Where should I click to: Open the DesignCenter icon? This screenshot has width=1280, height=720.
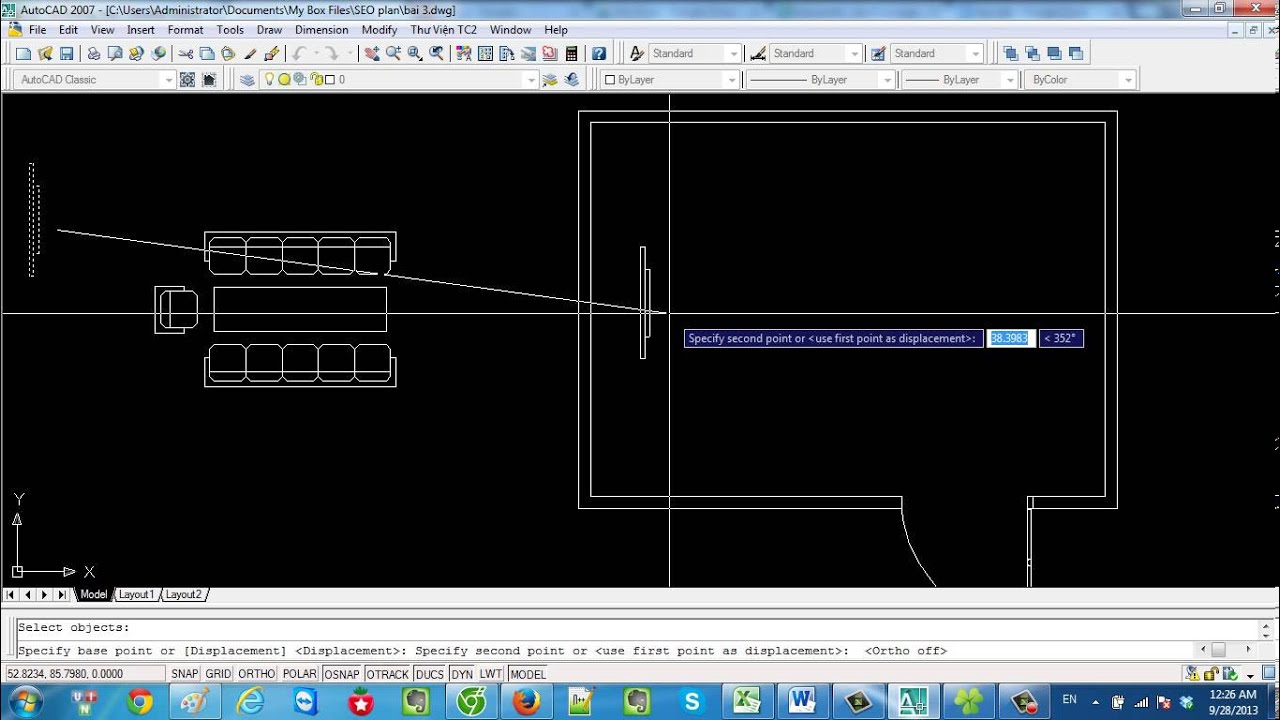(484, 53)
